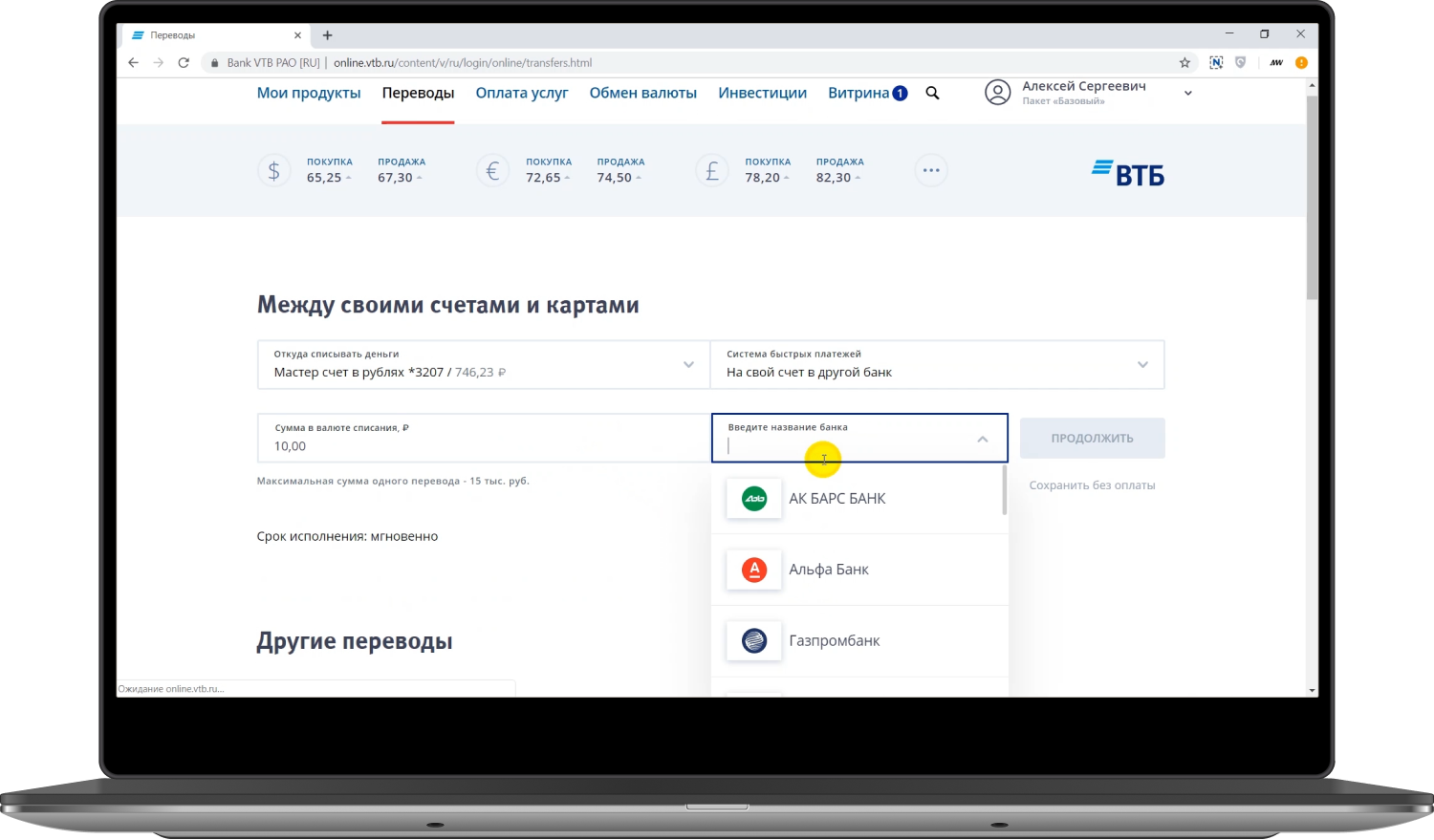Click pound buy rate 78,20

pyautogui.click(x=762, y=178)
